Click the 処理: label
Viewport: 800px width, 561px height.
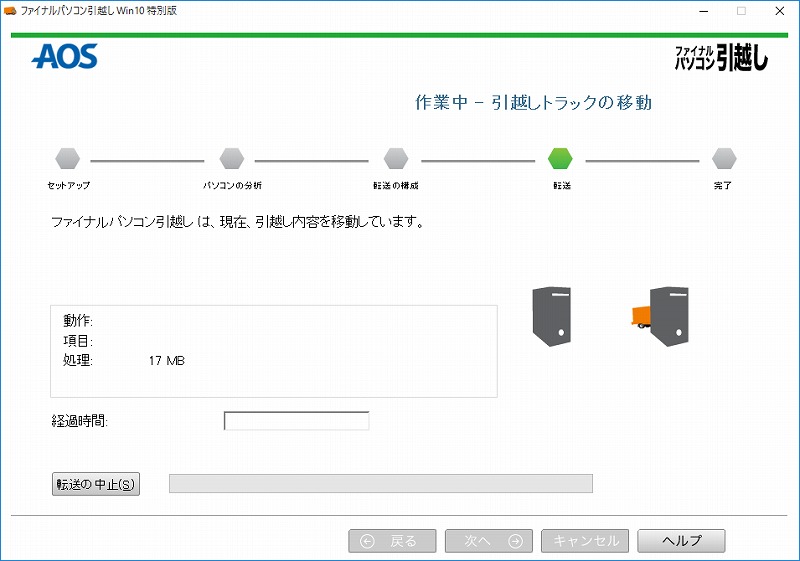click(x=78, y=361)
